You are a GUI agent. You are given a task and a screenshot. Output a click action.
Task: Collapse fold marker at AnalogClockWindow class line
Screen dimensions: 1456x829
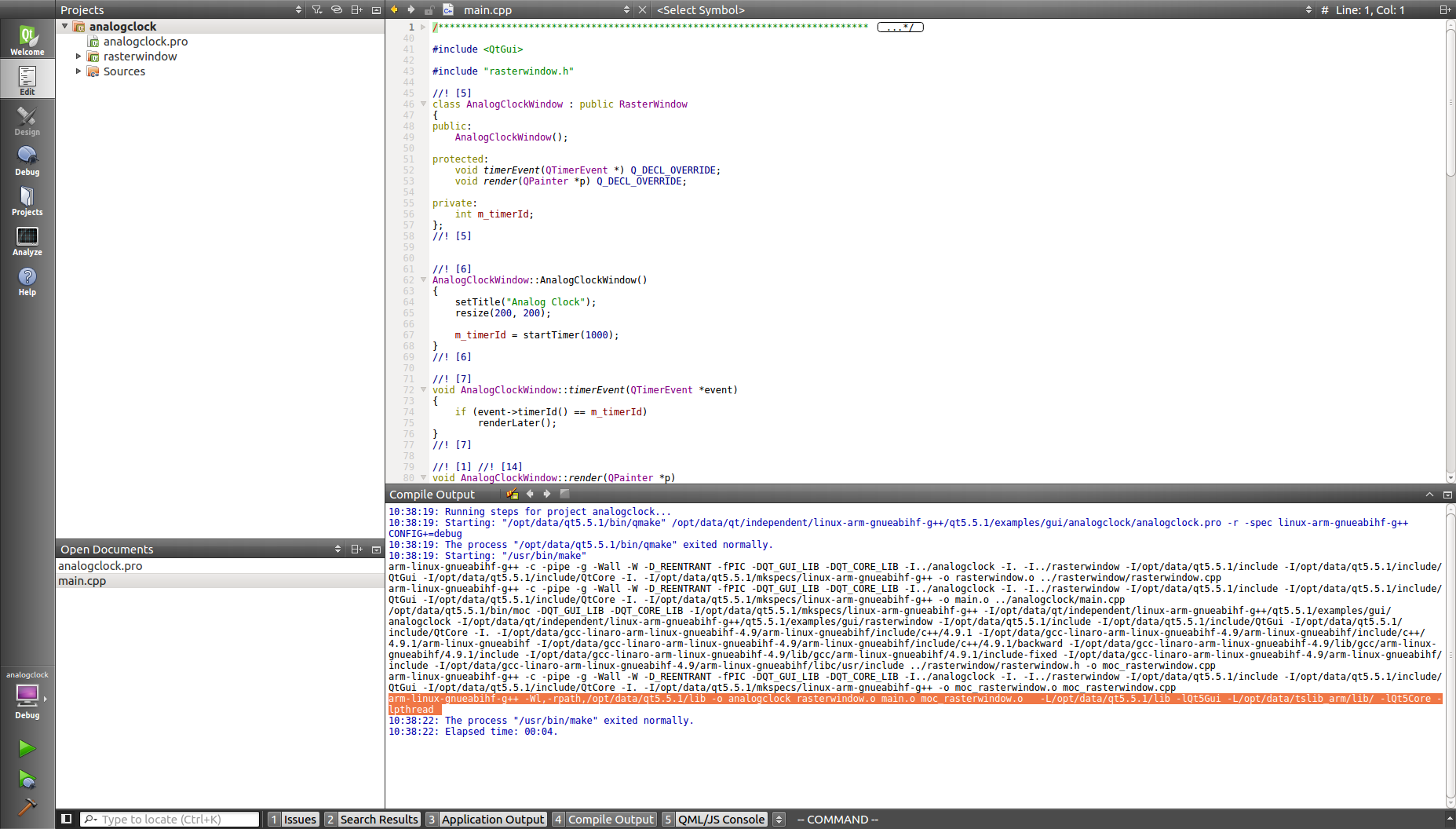424,104
